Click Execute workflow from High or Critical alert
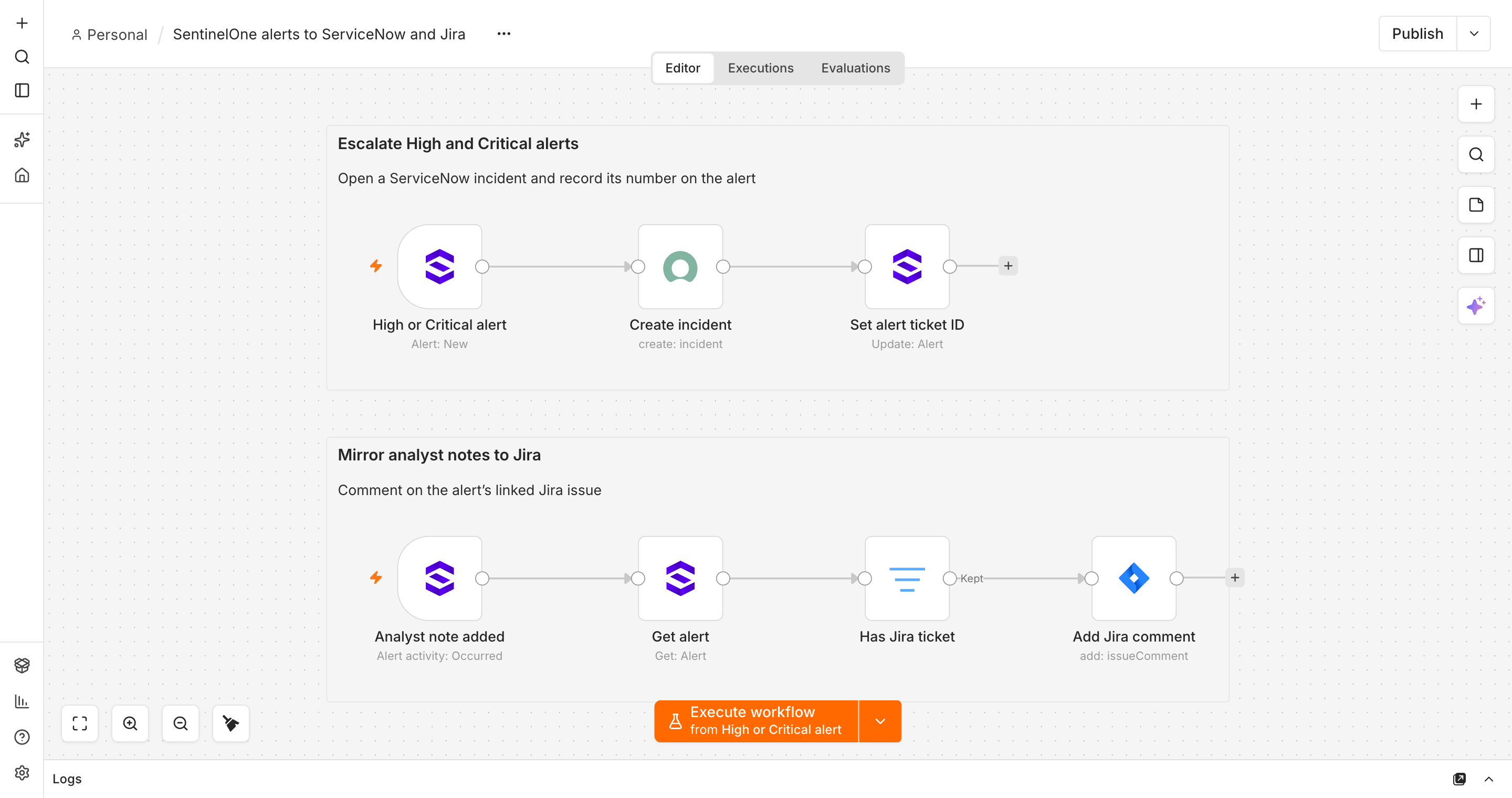Screen dimensions: 1512x798 [x=756, y=721]
